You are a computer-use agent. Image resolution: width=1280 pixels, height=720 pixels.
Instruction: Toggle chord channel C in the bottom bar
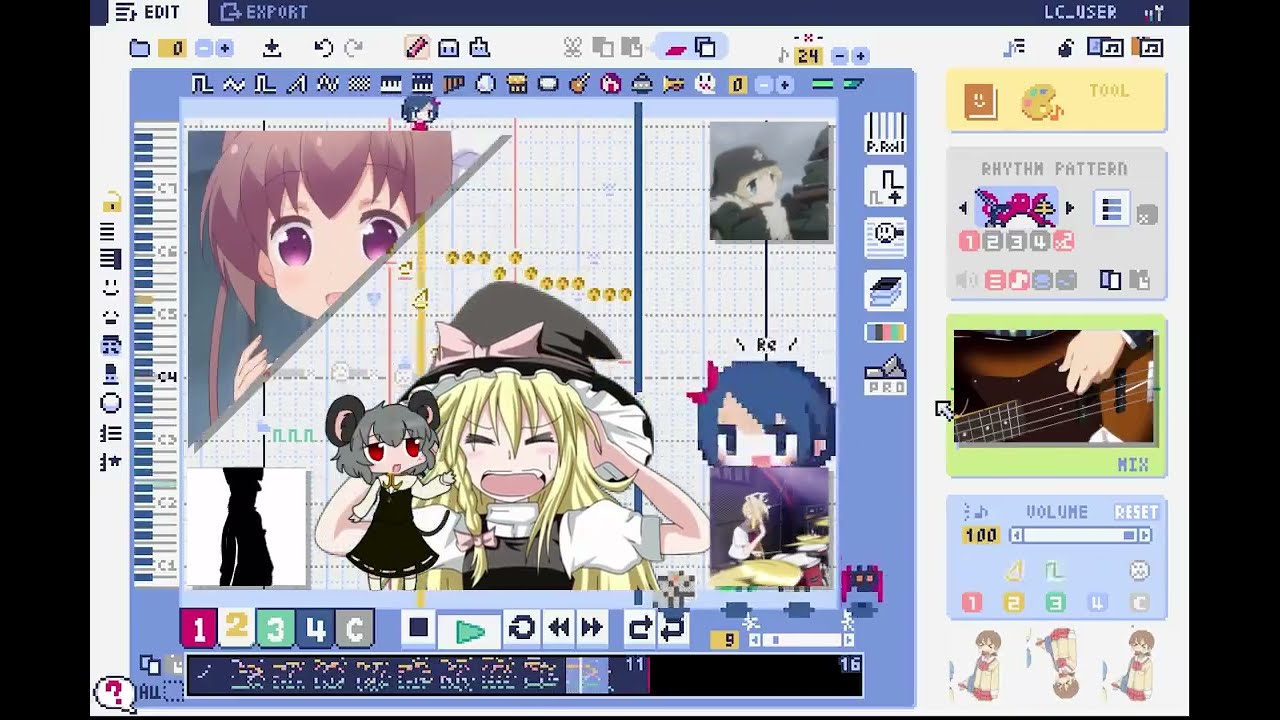355,629
